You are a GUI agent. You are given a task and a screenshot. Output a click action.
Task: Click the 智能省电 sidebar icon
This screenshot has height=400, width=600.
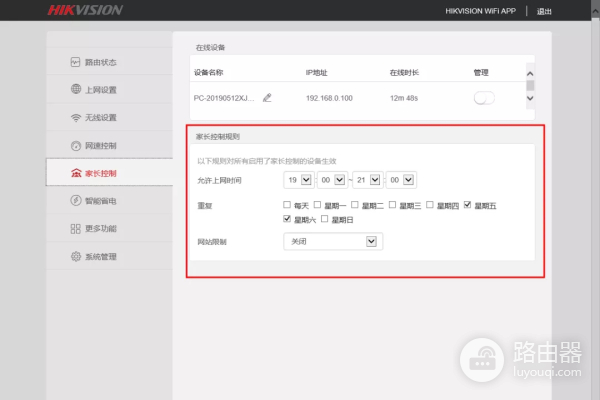pyautogui.click(x=75, y=201)
